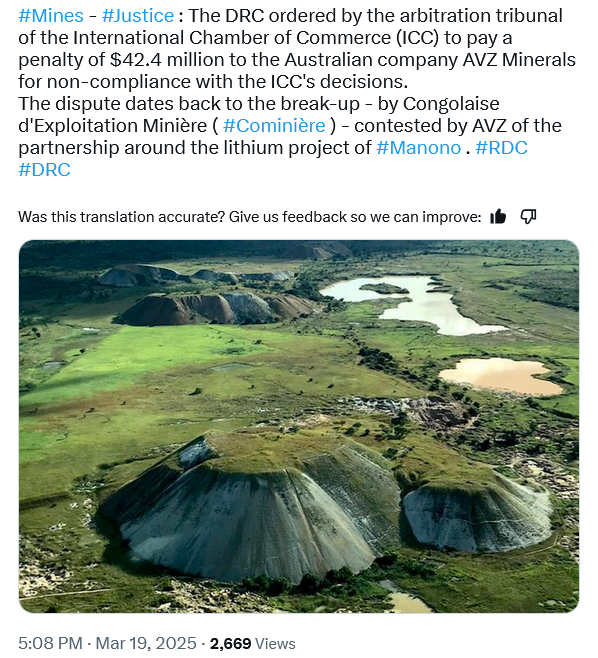Click 'International Chamber of Commerce' text
The image size is (598, 658).
232,38
